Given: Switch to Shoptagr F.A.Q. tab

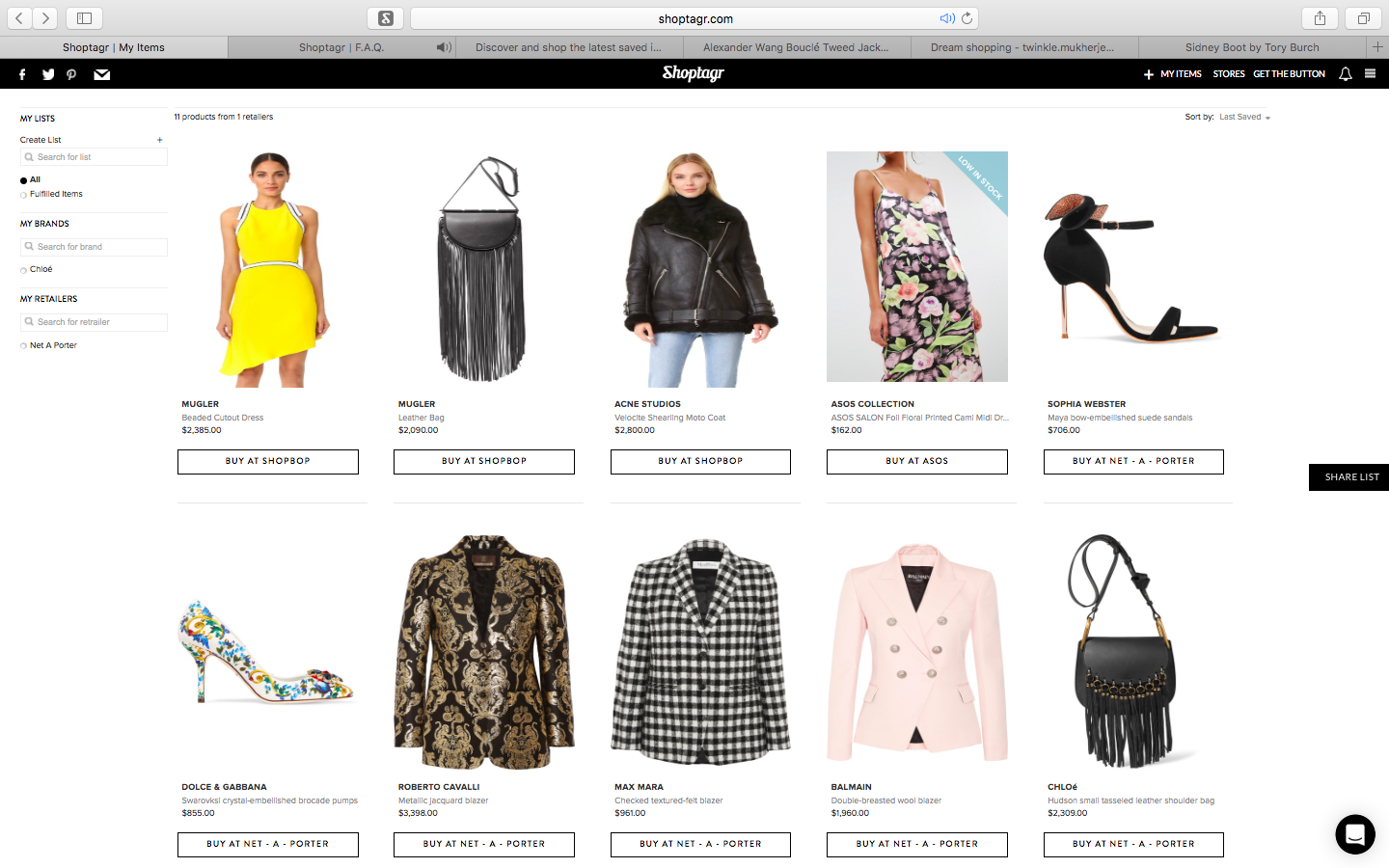Looking at the screenshot, I should click(341, 47).
